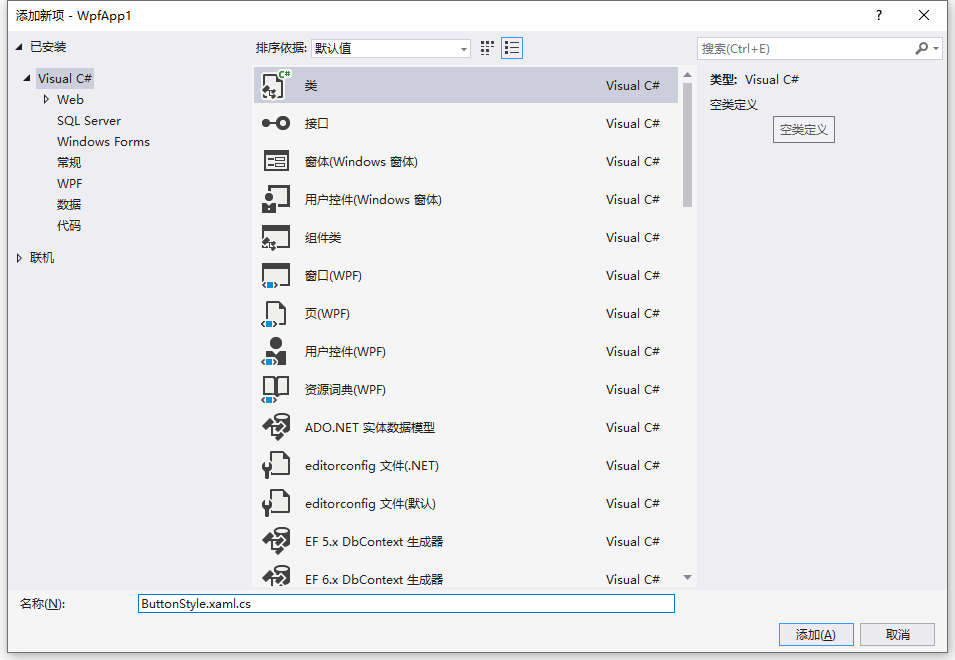Select the Web category
Image resolution: width=955 pixels, height=660 pixels.
tap(70, 99)
